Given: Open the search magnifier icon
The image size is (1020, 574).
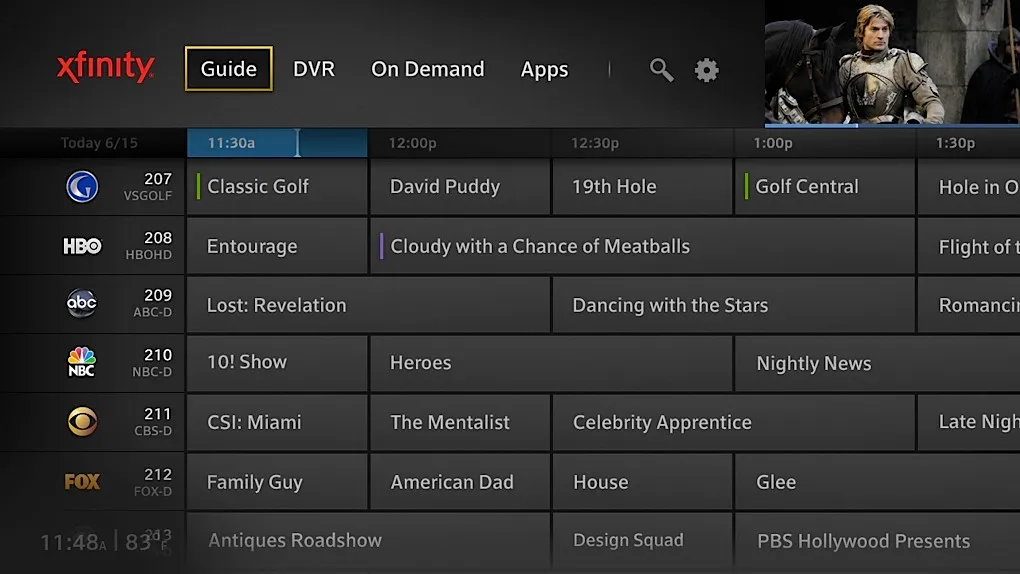Looking at the screenshot, I should point(661,70).
